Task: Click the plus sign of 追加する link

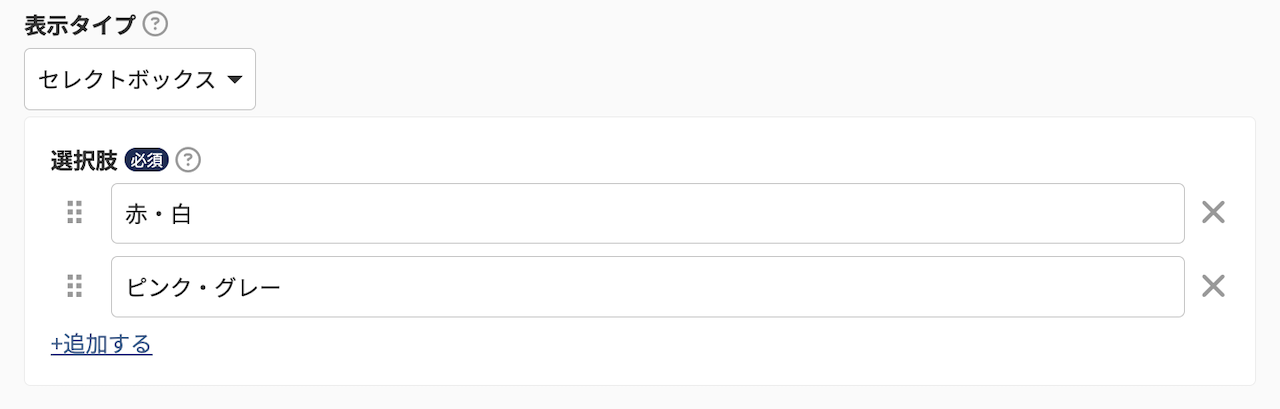Action: 56,345
